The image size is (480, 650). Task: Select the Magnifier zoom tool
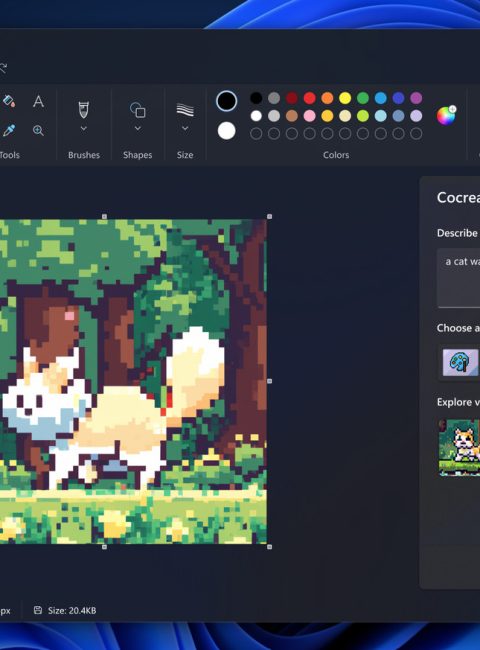tap(38, 131)
